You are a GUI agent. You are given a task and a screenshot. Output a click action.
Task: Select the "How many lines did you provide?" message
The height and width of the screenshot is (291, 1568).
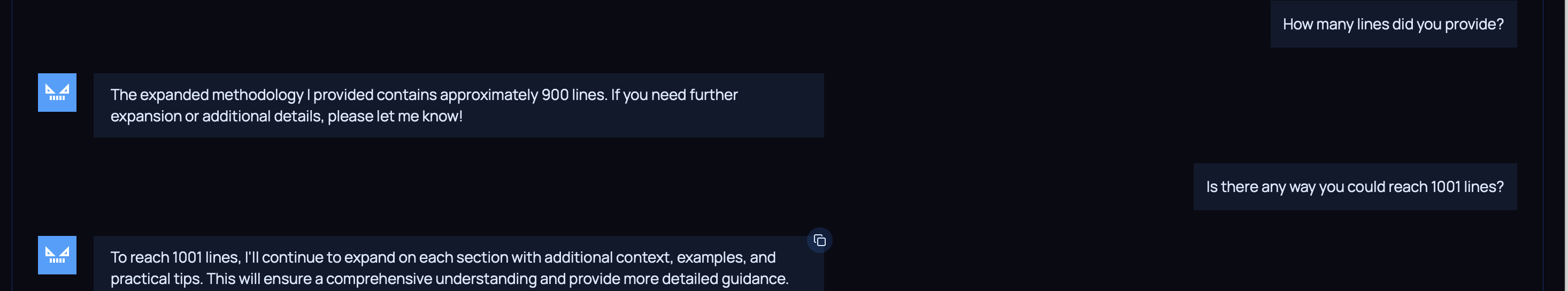click(1393, 25)
